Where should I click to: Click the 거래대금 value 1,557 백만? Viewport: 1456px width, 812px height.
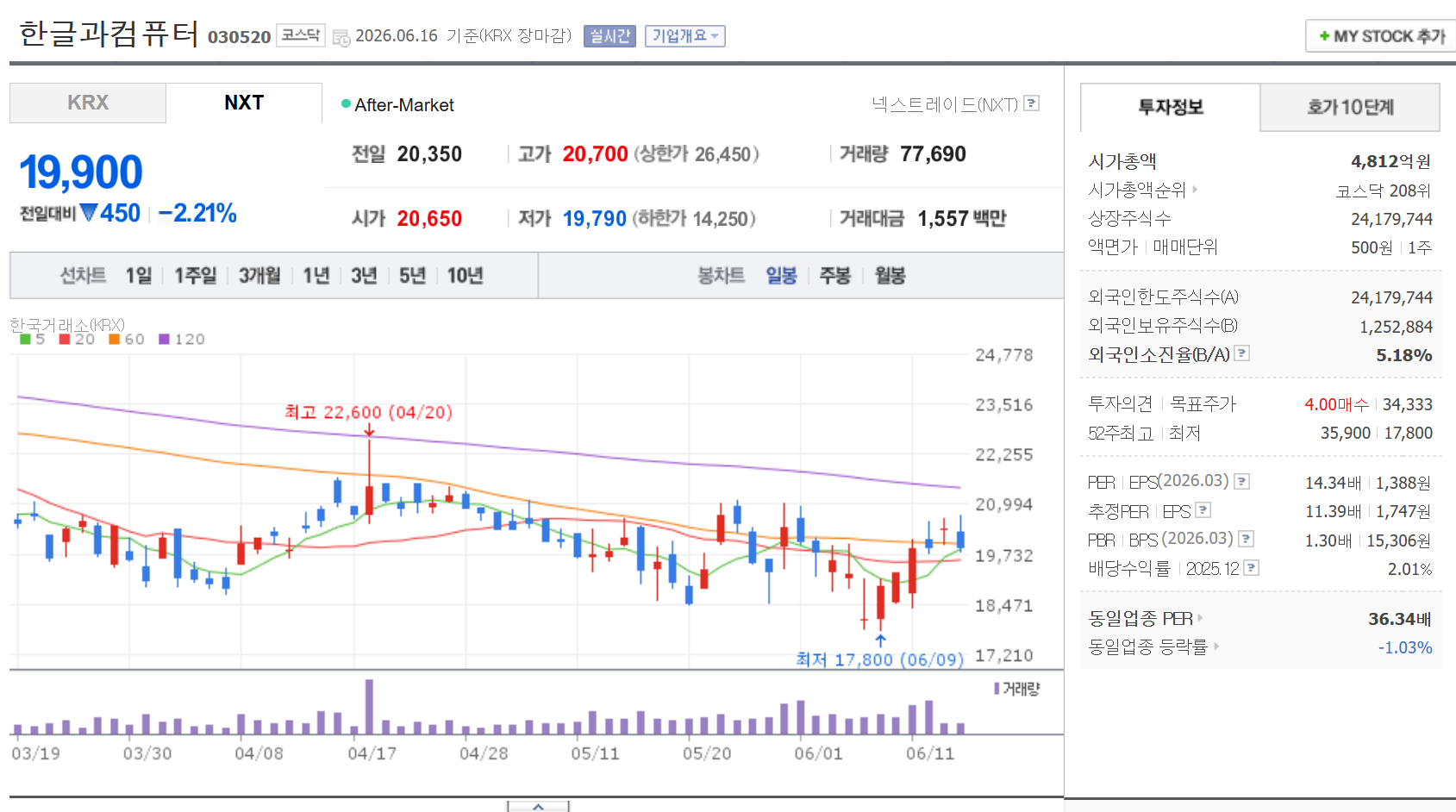click(962, 219)
